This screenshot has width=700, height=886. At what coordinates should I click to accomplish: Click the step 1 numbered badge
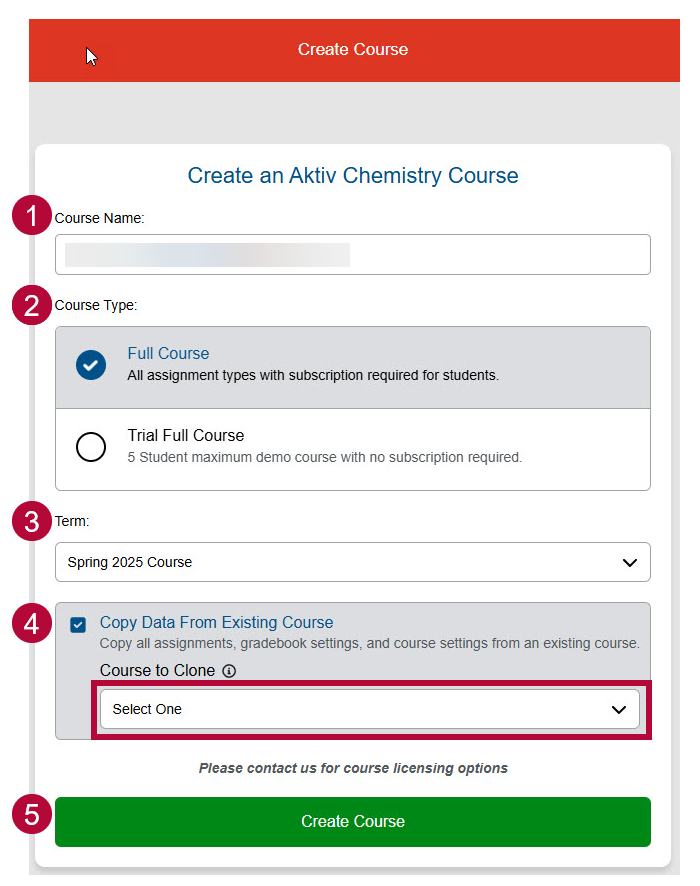(x=32, y=217)
